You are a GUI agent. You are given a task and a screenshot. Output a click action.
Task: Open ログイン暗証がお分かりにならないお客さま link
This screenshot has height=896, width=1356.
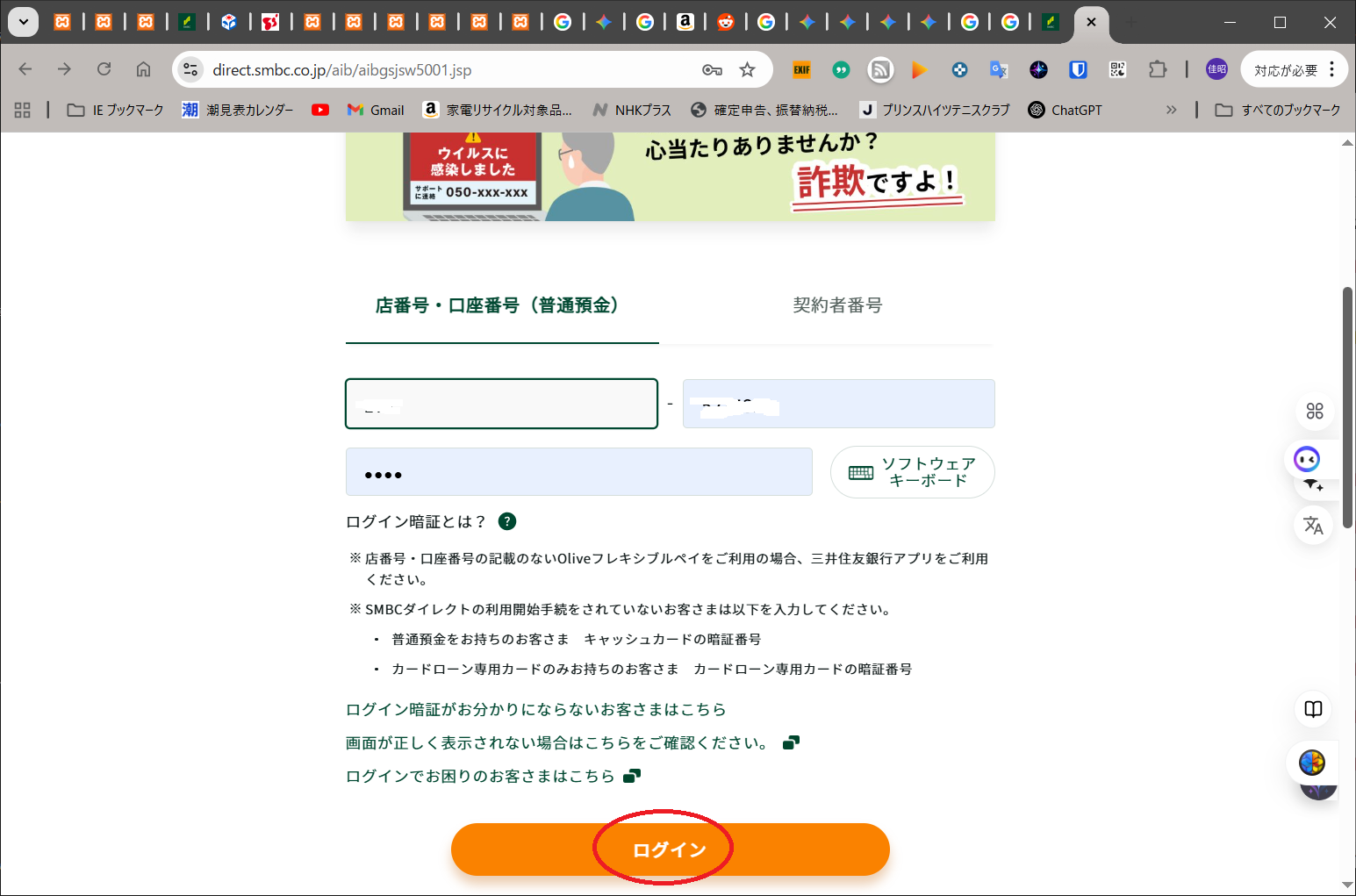coord(535,709)
